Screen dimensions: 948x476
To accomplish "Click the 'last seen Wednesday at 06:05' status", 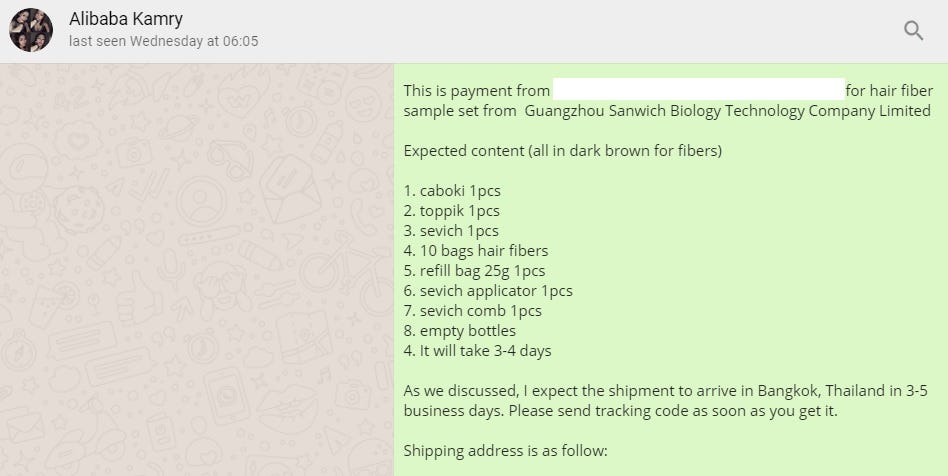I will [163, 42].
